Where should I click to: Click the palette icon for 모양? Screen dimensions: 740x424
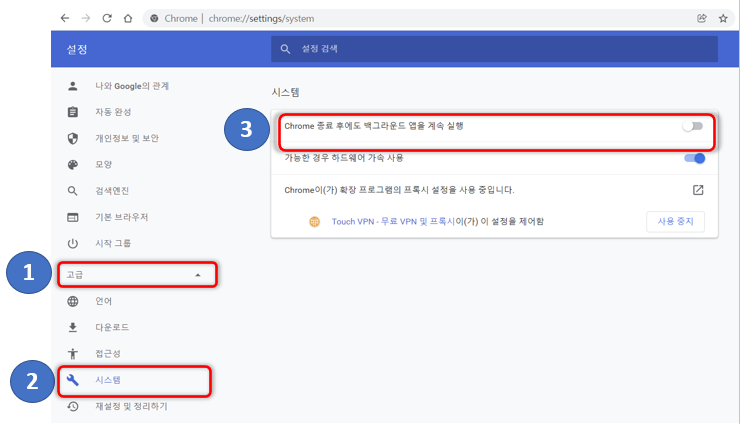tap(73, 164)
